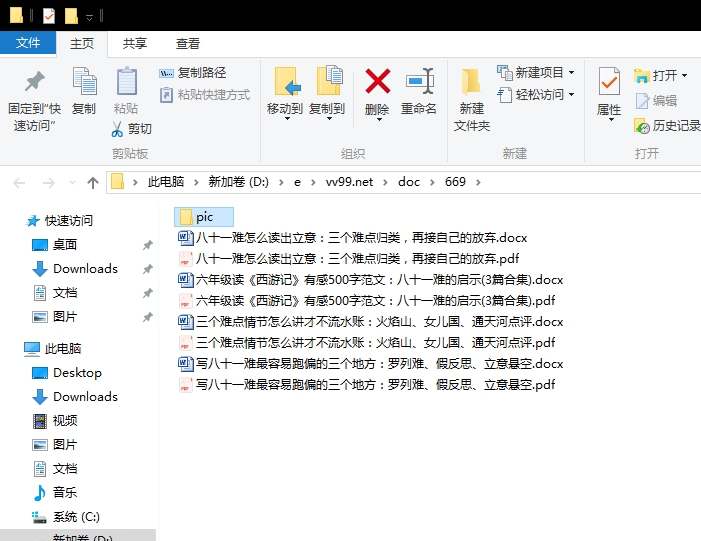Click the Pin to Quick access icon
The image size is (701, 541).
point(34,82)
